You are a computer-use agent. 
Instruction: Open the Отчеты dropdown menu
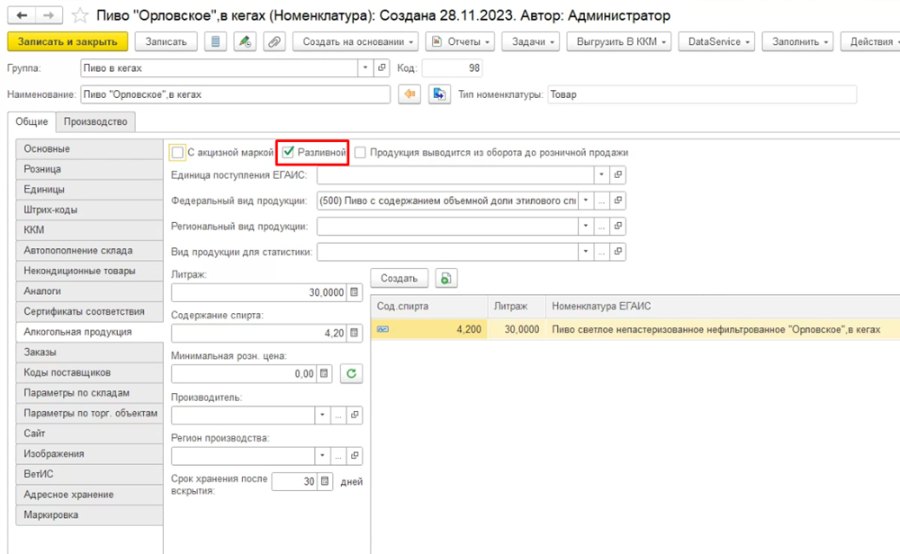pyautogui.click(x=460, y=42)
